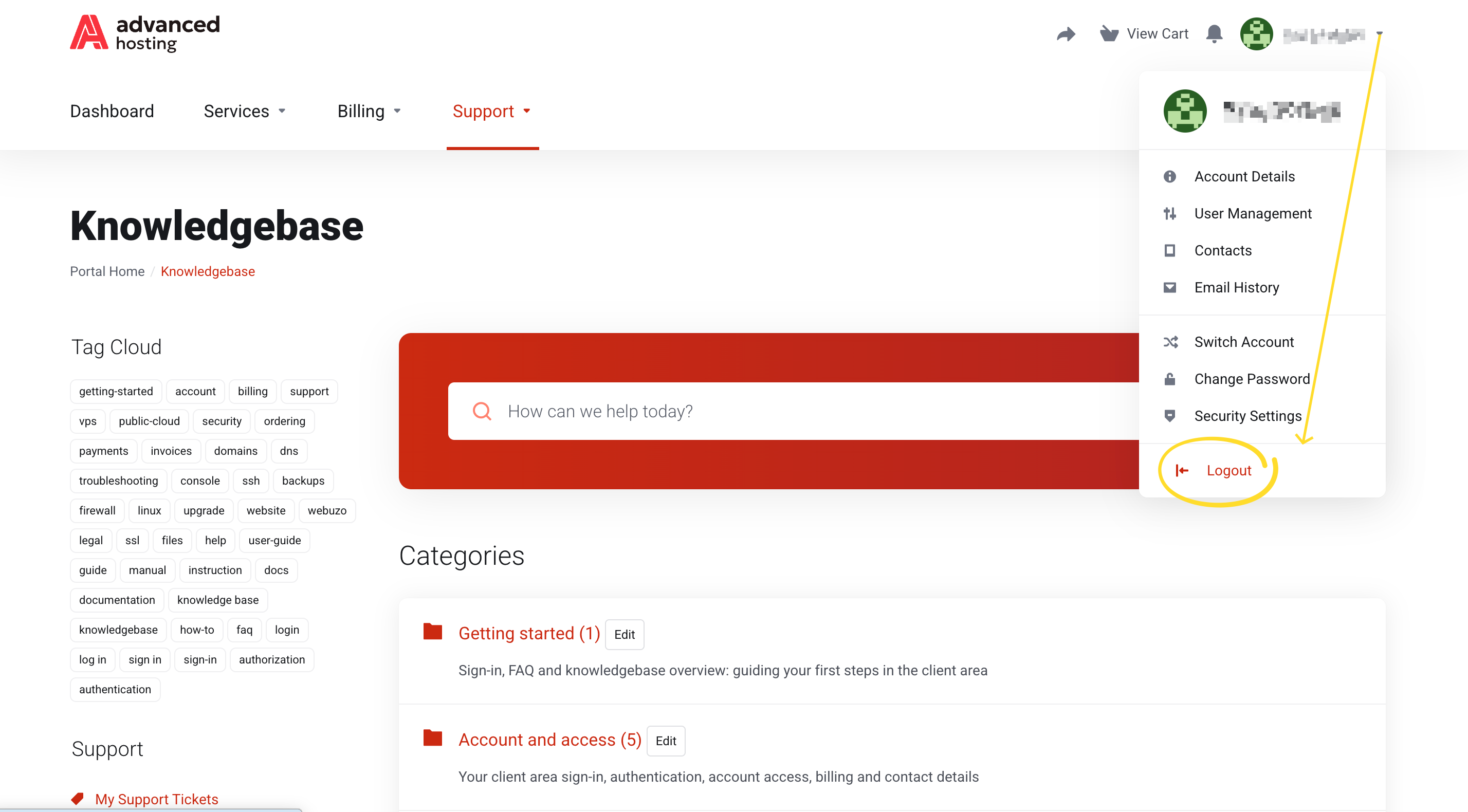Click the Portal Home breadcrumb
Image resolution: width=1468 pixels, height=812 pixels.
pyautogui.click(x=107, y=271)
